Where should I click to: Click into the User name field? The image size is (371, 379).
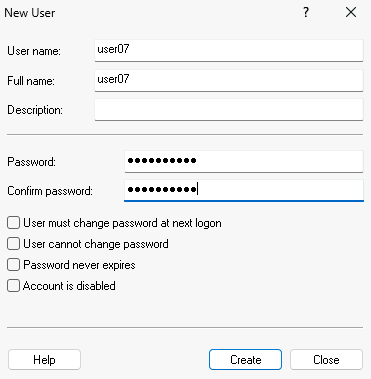(229, 50)
